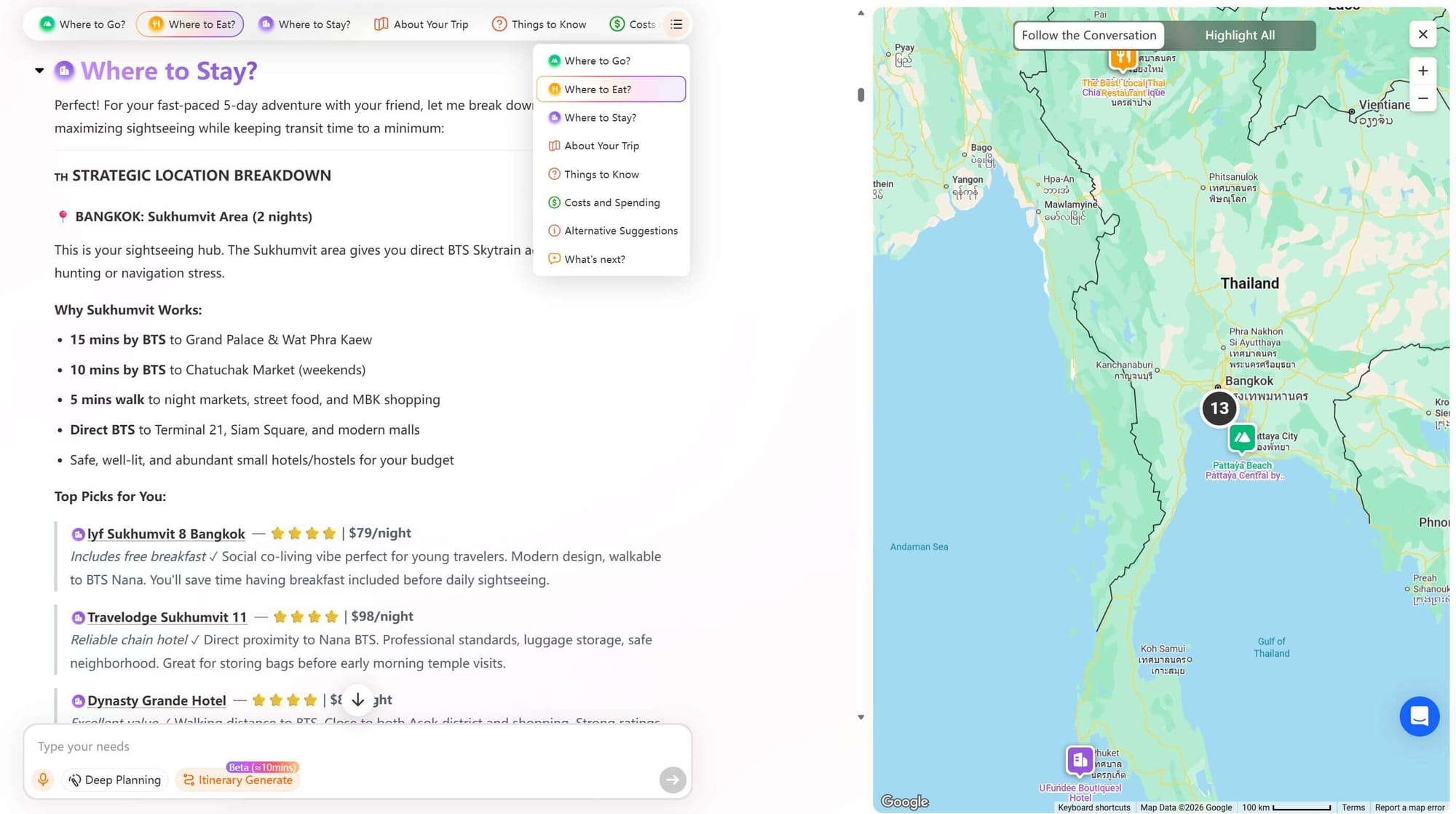
Task: Toggle Follow the Conversation map mode
Action: pos(1088,35)
